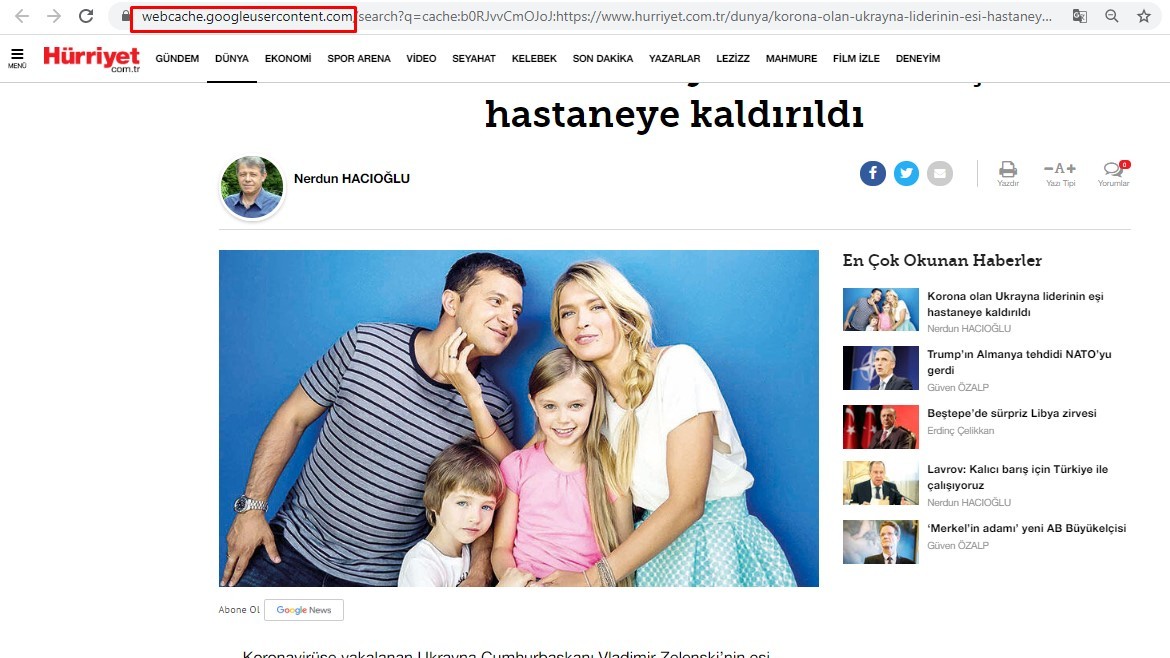Image resolution: width=1170 pixels, height=658 pixels.
Task: Click the Google News subscribe button
Action: coord(304,610)
